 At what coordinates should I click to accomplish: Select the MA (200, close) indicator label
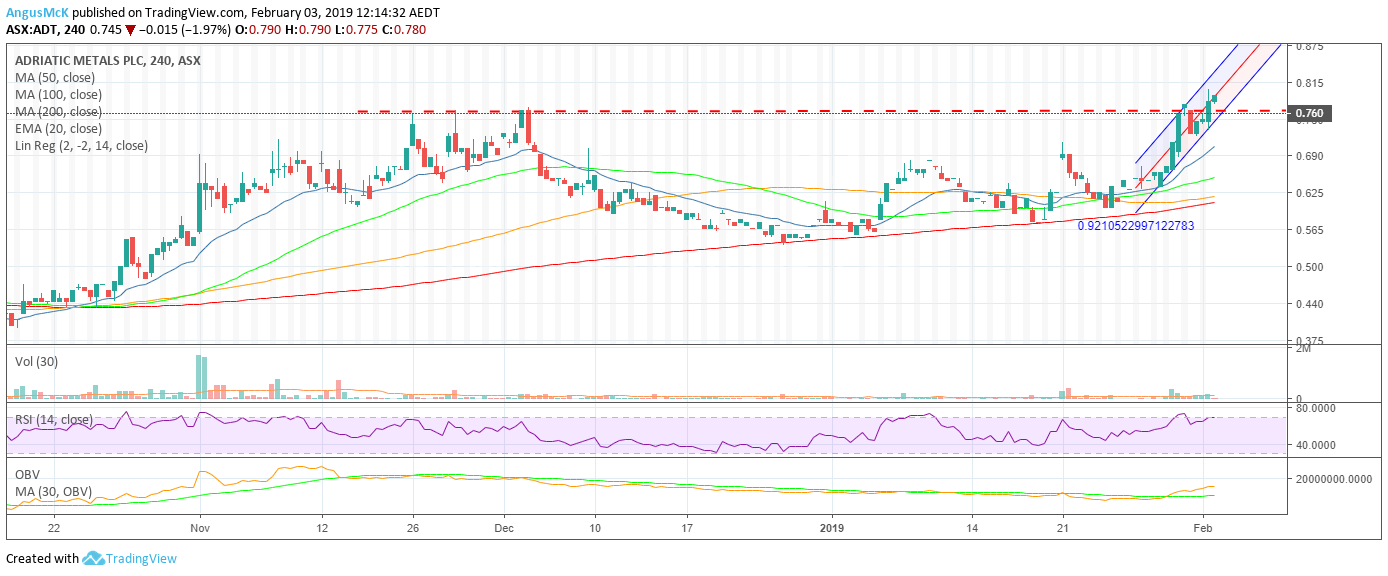(x=59, y=111)
